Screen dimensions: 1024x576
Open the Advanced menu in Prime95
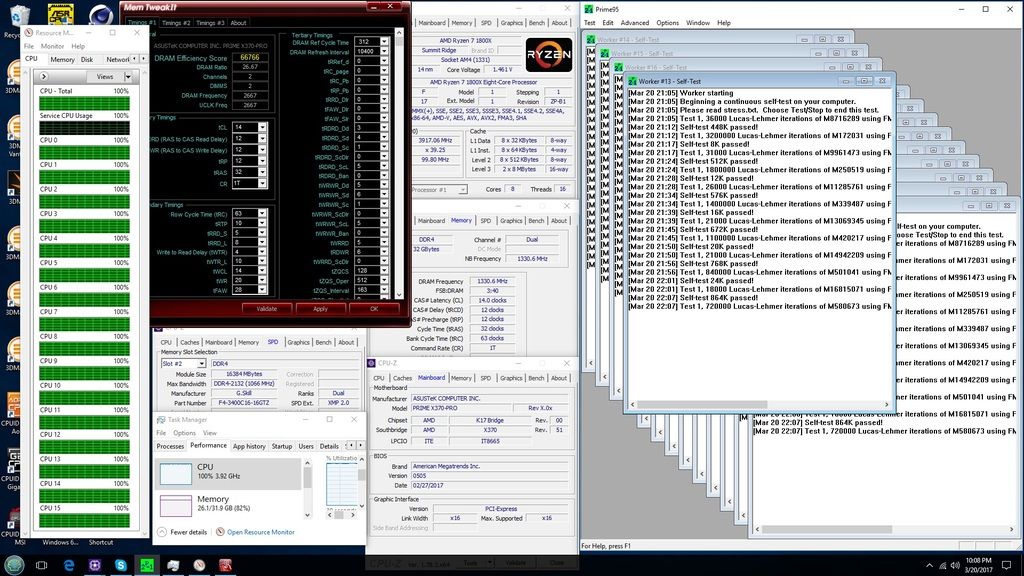pyautogui.click(x=634, y=23)
